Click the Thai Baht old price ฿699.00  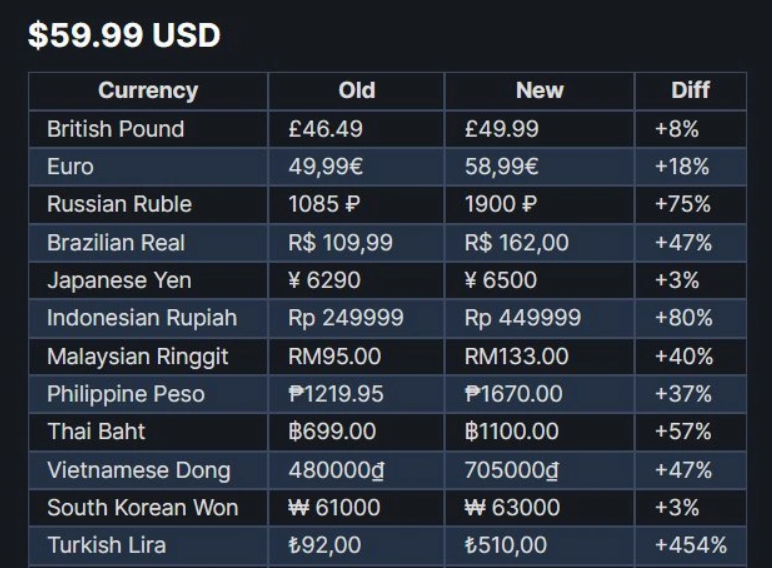coord(332,432)
